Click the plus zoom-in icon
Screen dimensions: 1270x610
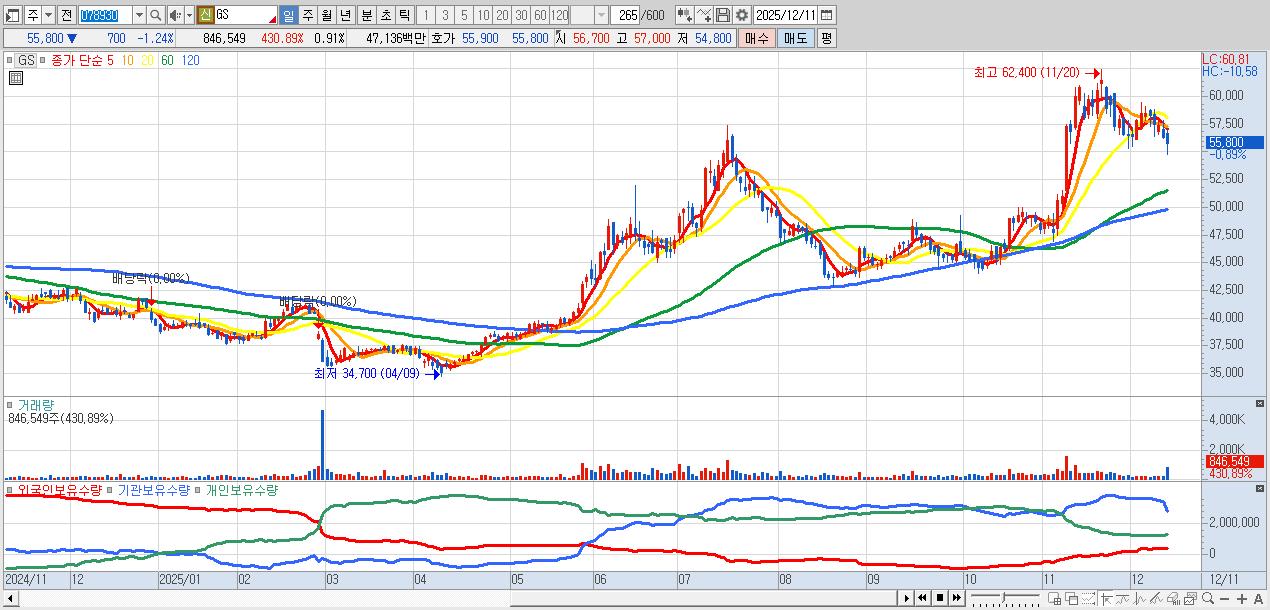(x=1242, y=598)
